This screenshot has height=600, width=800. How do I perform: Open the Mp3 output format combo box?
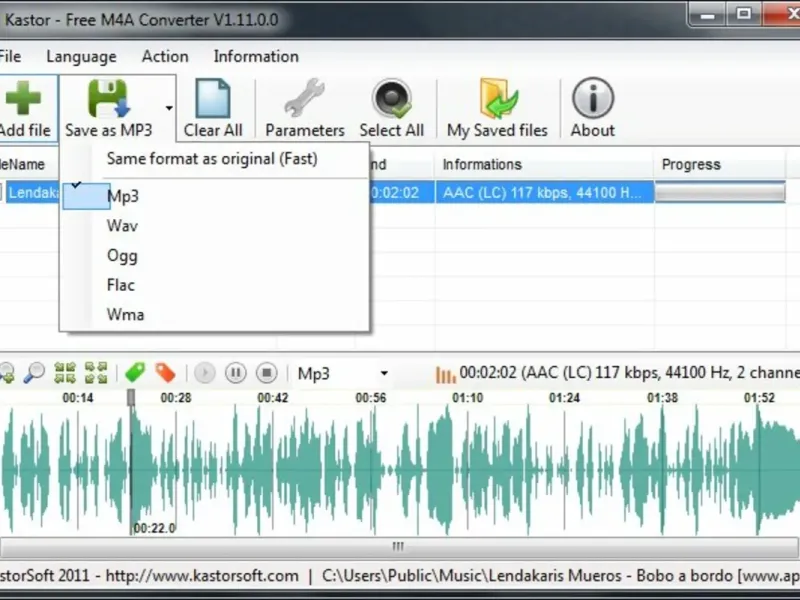[343, 373]
